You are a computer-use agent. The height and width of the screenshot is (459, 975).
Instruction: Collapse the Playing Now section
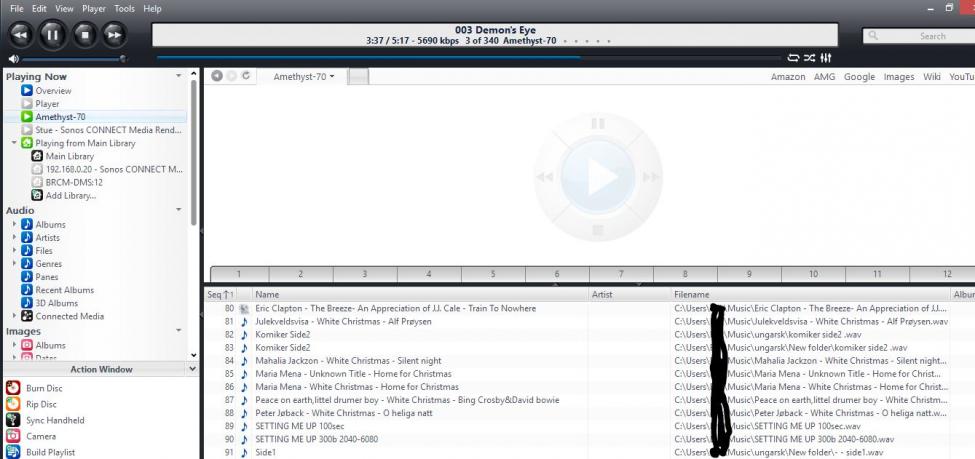pos(178,76)
